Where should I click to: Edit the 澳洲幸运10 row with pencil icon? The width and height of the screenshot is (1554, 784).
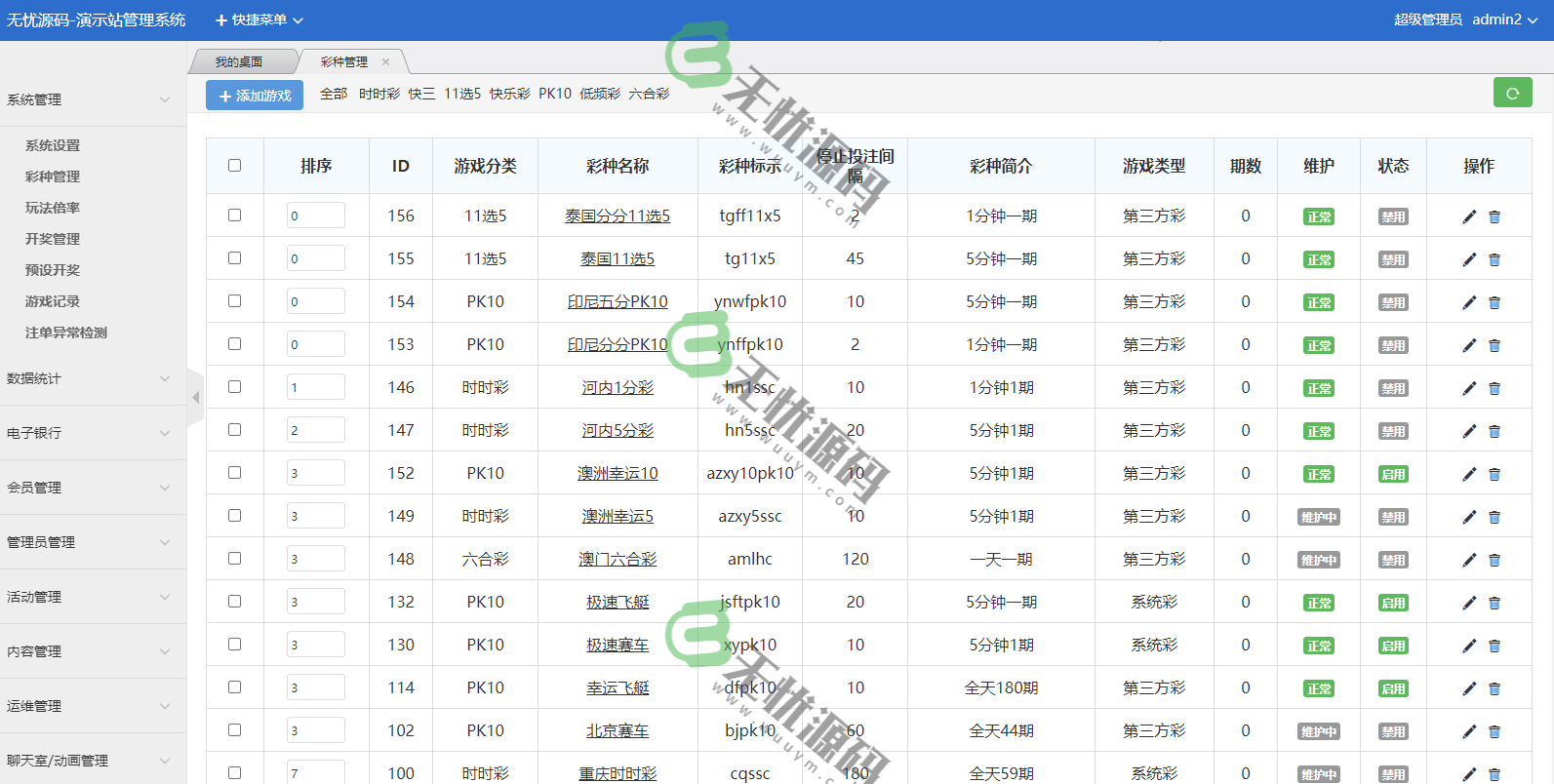point(1469,474)
